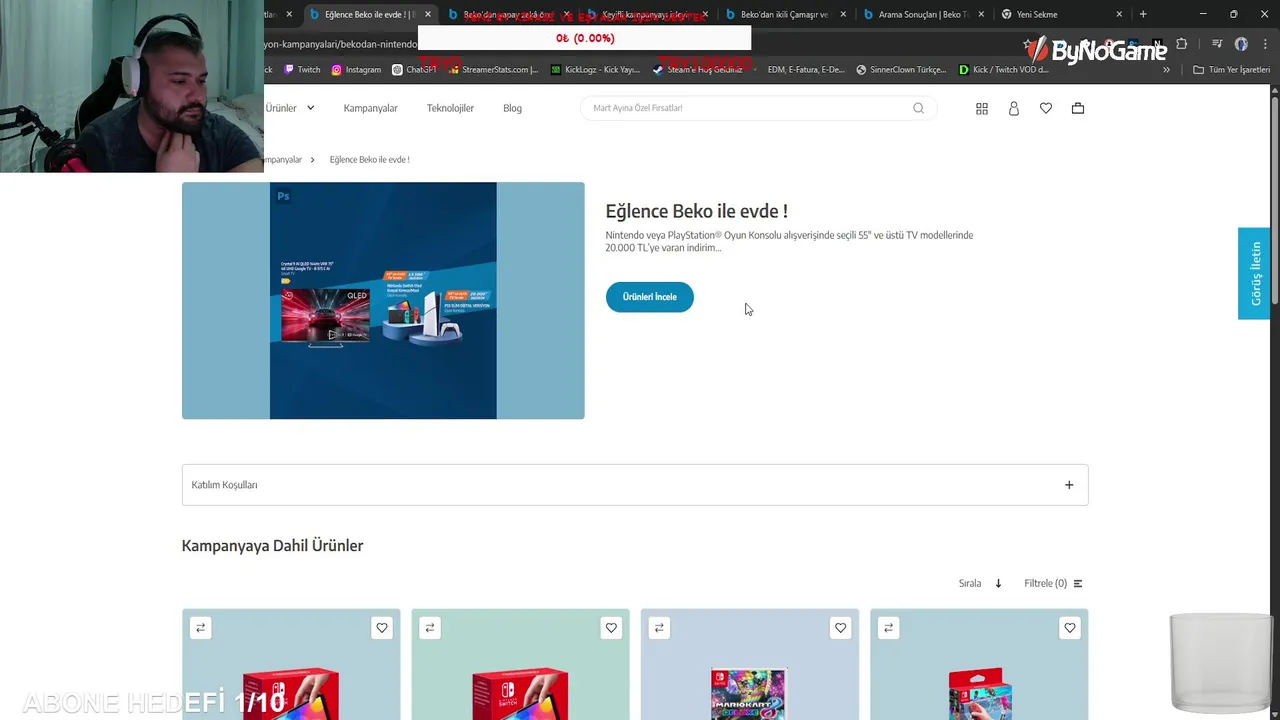Expand Katılım Koşulları section
1280x720 pixels.
[x=635, y=485]
